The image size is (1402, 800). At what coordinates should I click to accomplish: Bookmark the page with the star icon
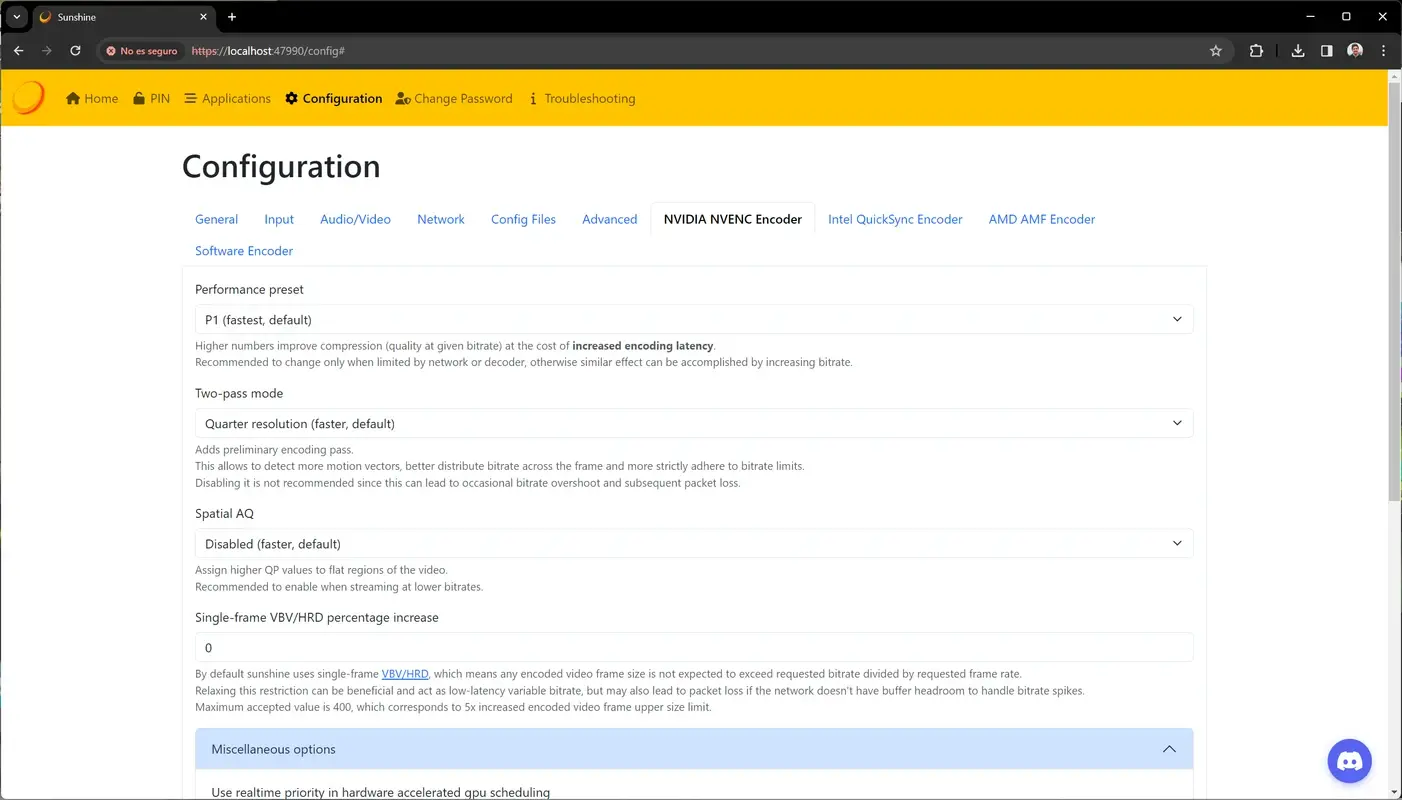pyautogui.click(x=1215, y=50)
